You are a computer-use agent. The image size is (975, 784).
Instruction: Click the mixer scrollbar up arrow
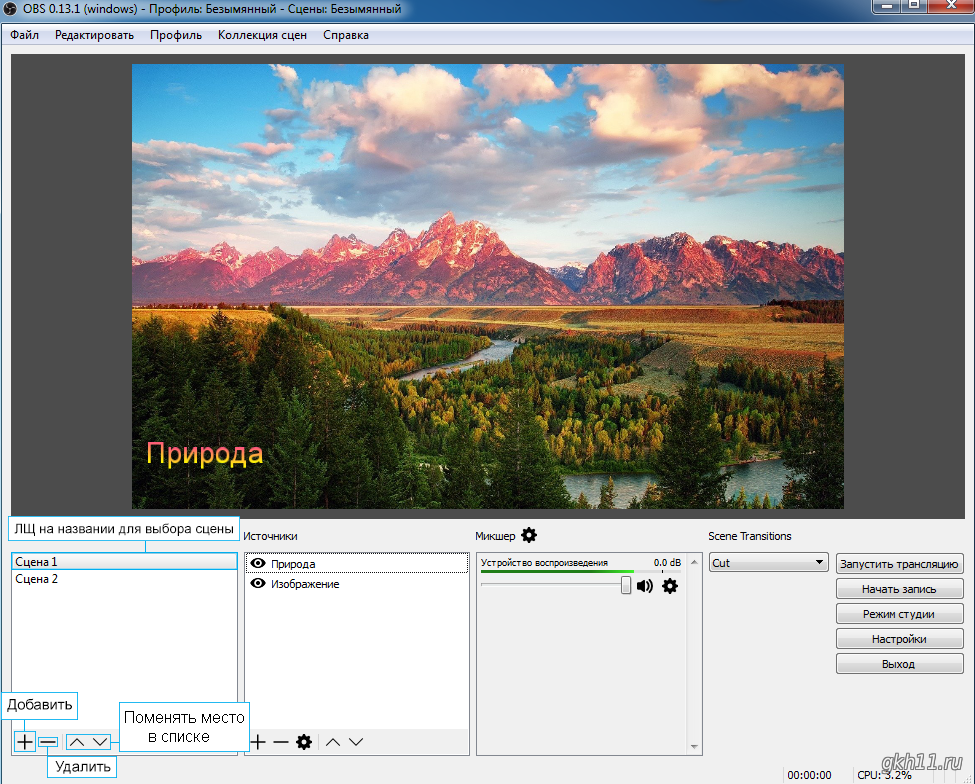pos(695,562)
